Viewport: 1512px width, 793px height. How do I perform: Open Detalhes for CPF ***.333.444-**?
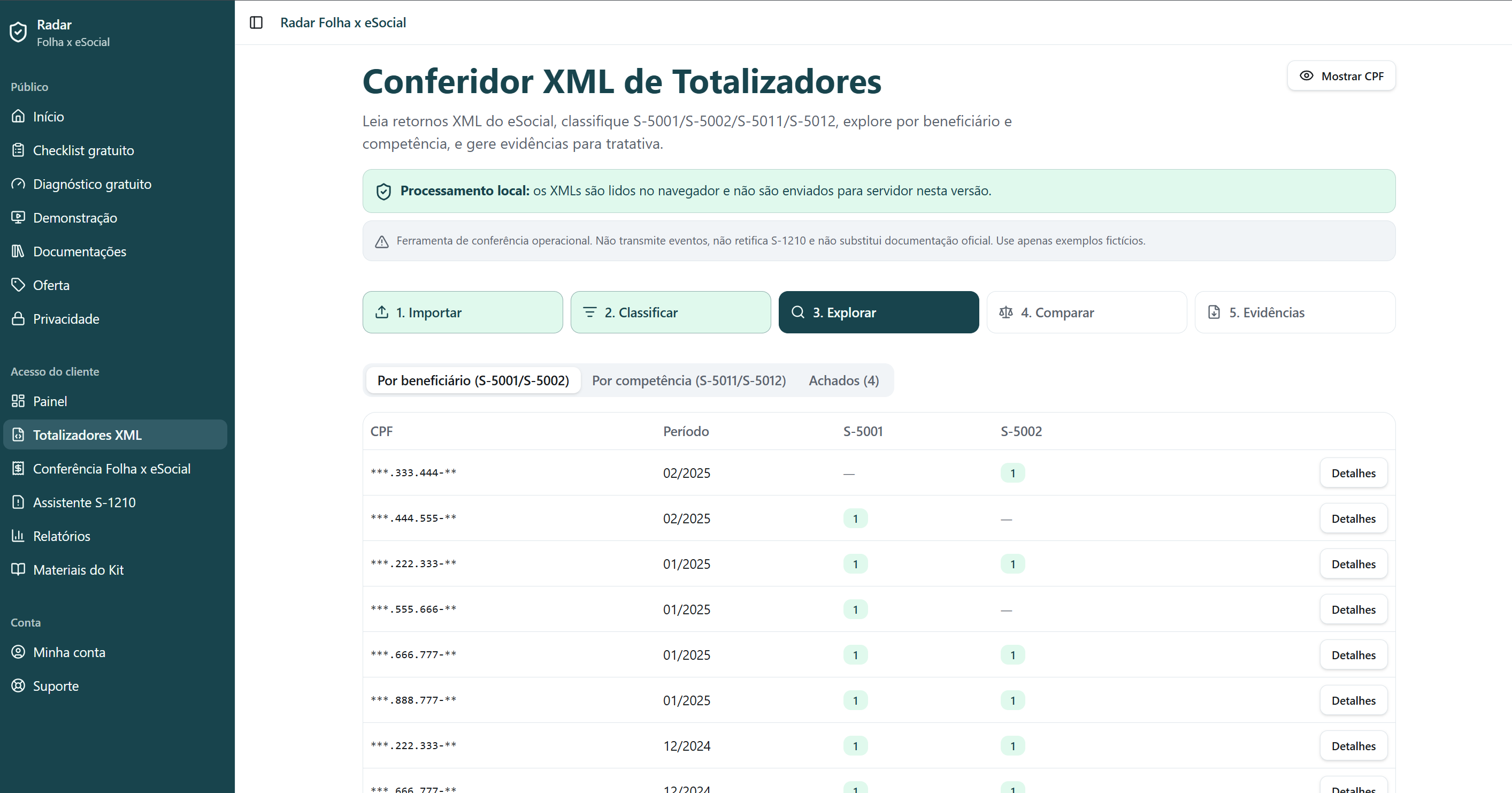click(x=1353, y=473)
